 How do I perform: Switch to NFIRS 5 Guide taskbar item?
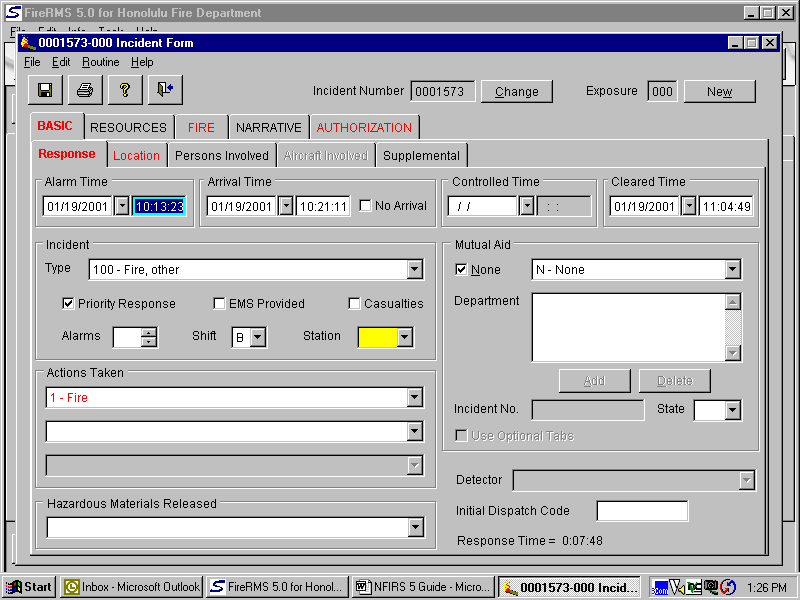(422, 587)
